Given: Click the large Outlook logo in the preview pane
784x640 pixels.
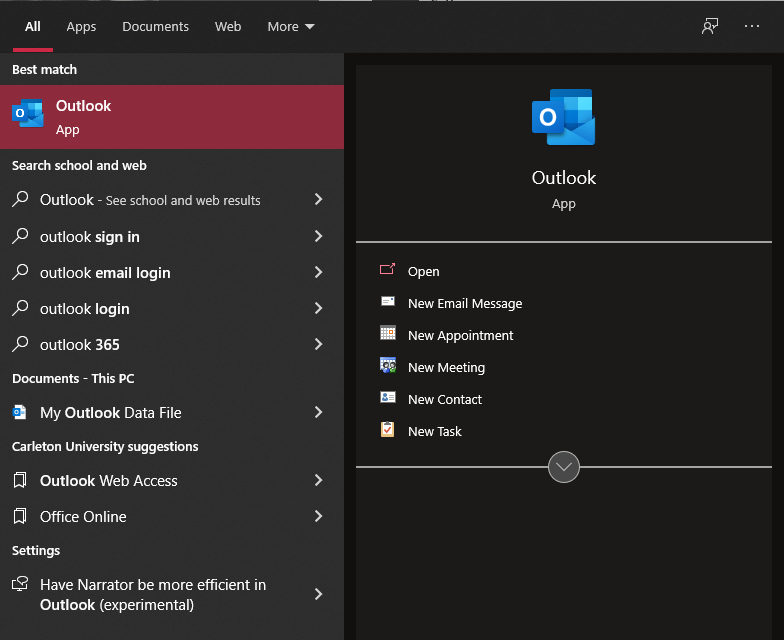Looking at the screenshot, I should [x=563, y=118].
